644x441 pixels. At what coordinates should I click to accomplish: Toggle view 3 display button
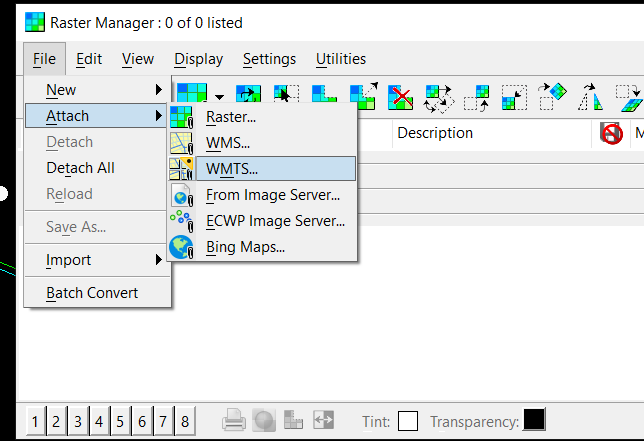pyautogui.click(x=78, y=421)
